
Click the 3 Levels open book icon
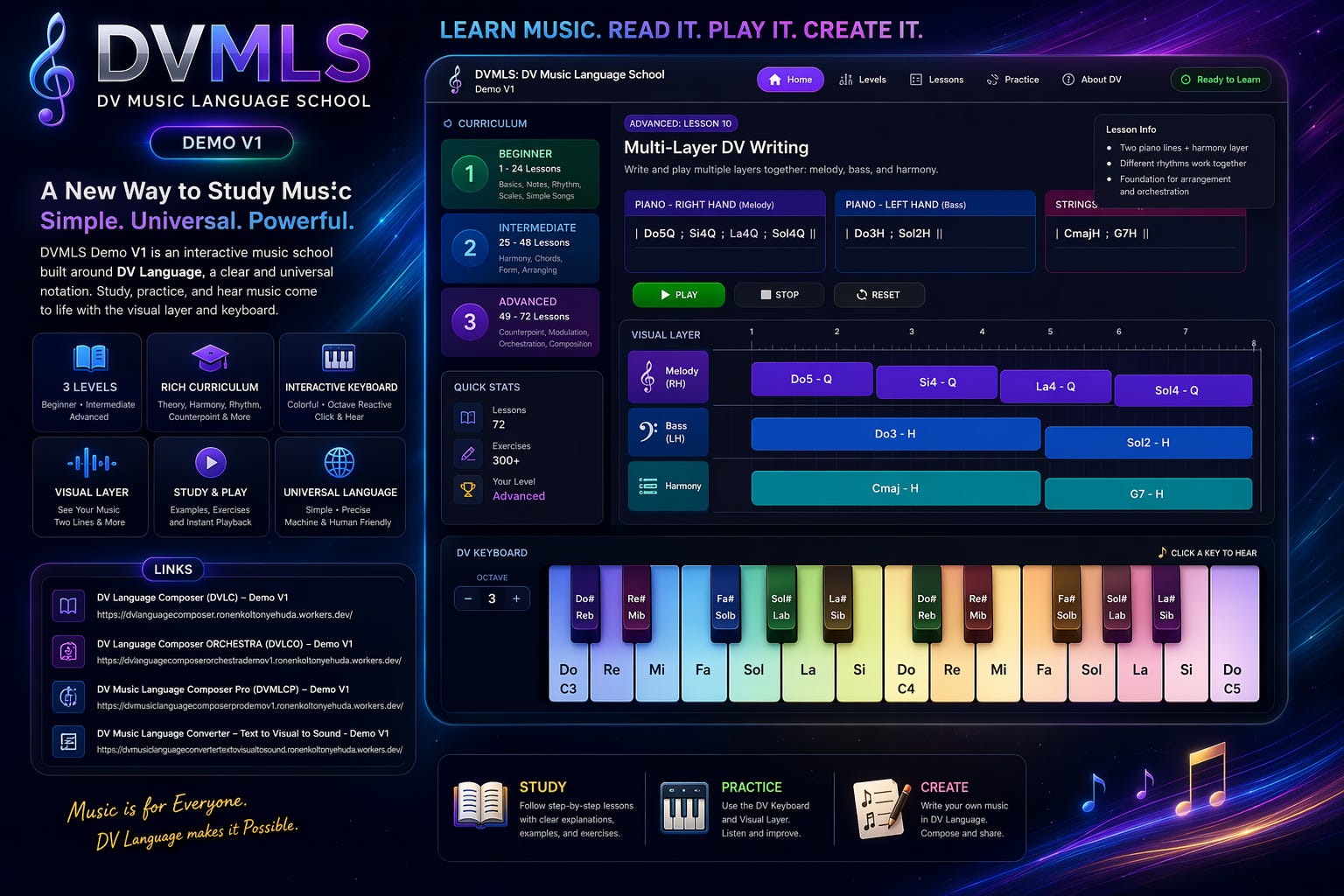pyautogui.click(x=90, y=358)
